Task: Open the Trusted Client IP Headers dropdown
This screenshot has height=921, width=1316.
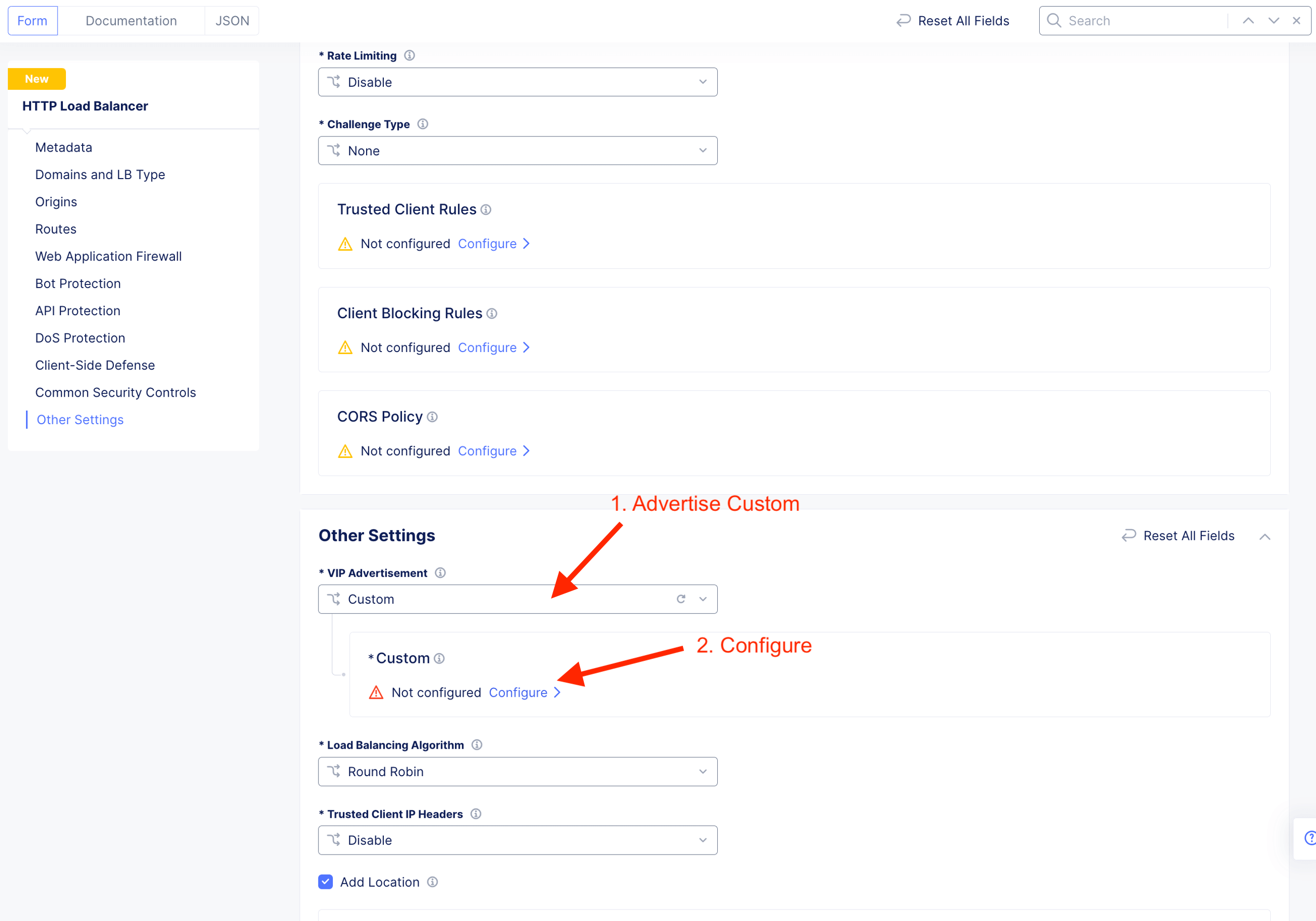Action: click(517, 839)
